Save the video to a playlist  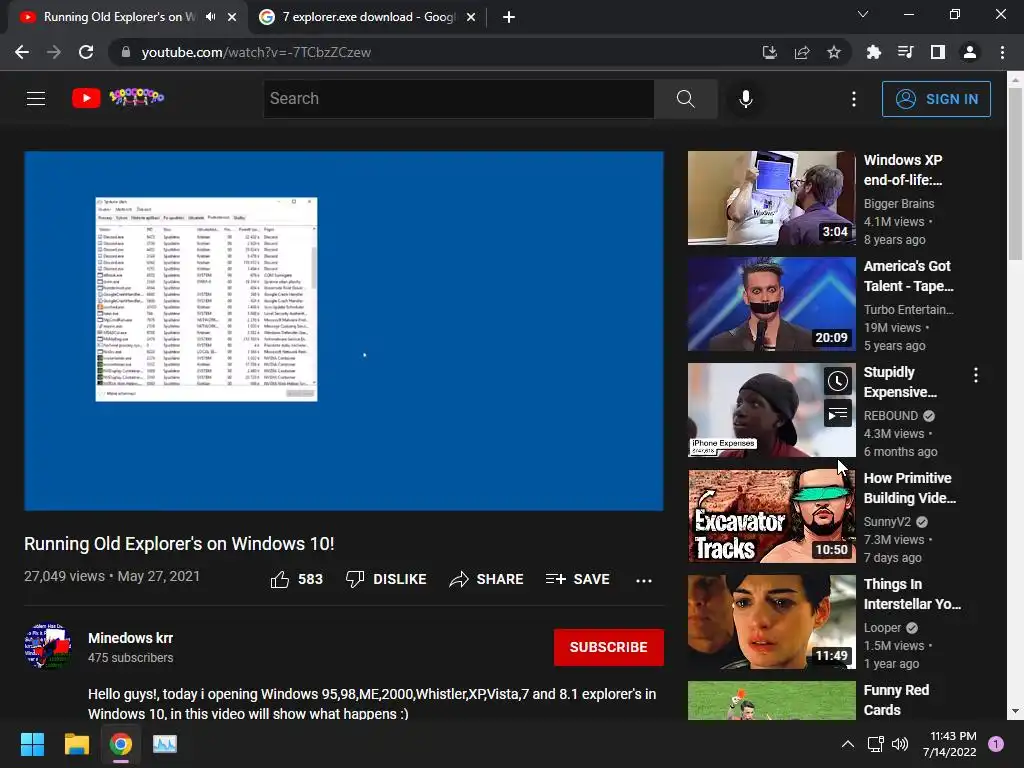click(x=578, y=579)
